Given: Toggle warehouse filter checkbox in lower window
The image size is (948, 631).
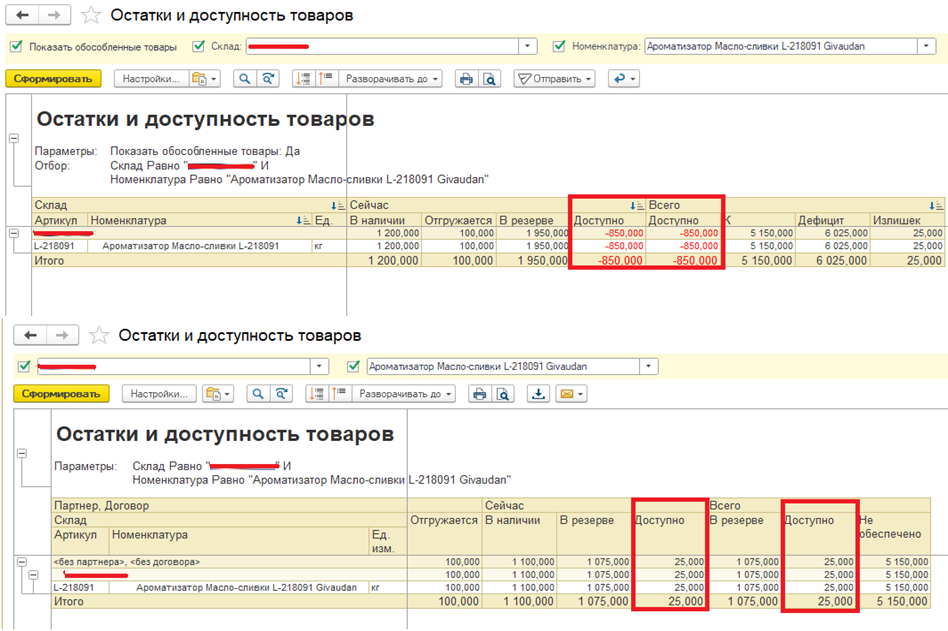Looking at the screenshot, I should (x=24, y=366).
